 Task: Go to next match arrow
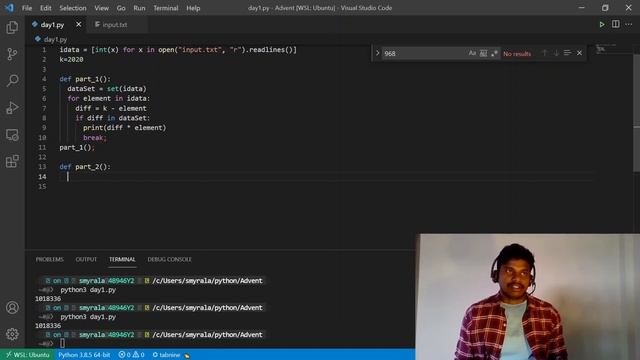click(556, 53)
